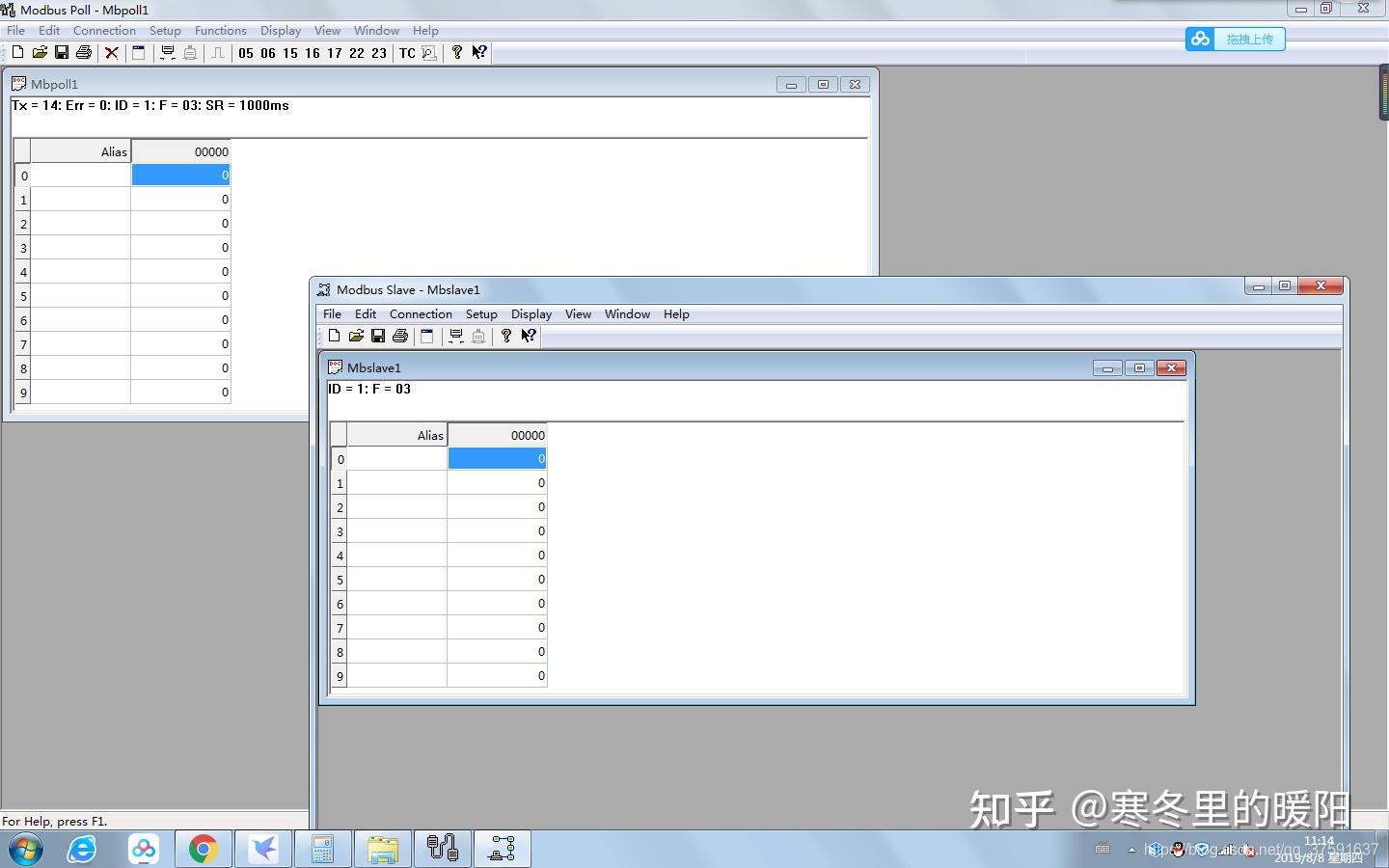The image size is (1389, 868).
Task: Select function 05 Write Single Coil
Action: coord(245,53)
